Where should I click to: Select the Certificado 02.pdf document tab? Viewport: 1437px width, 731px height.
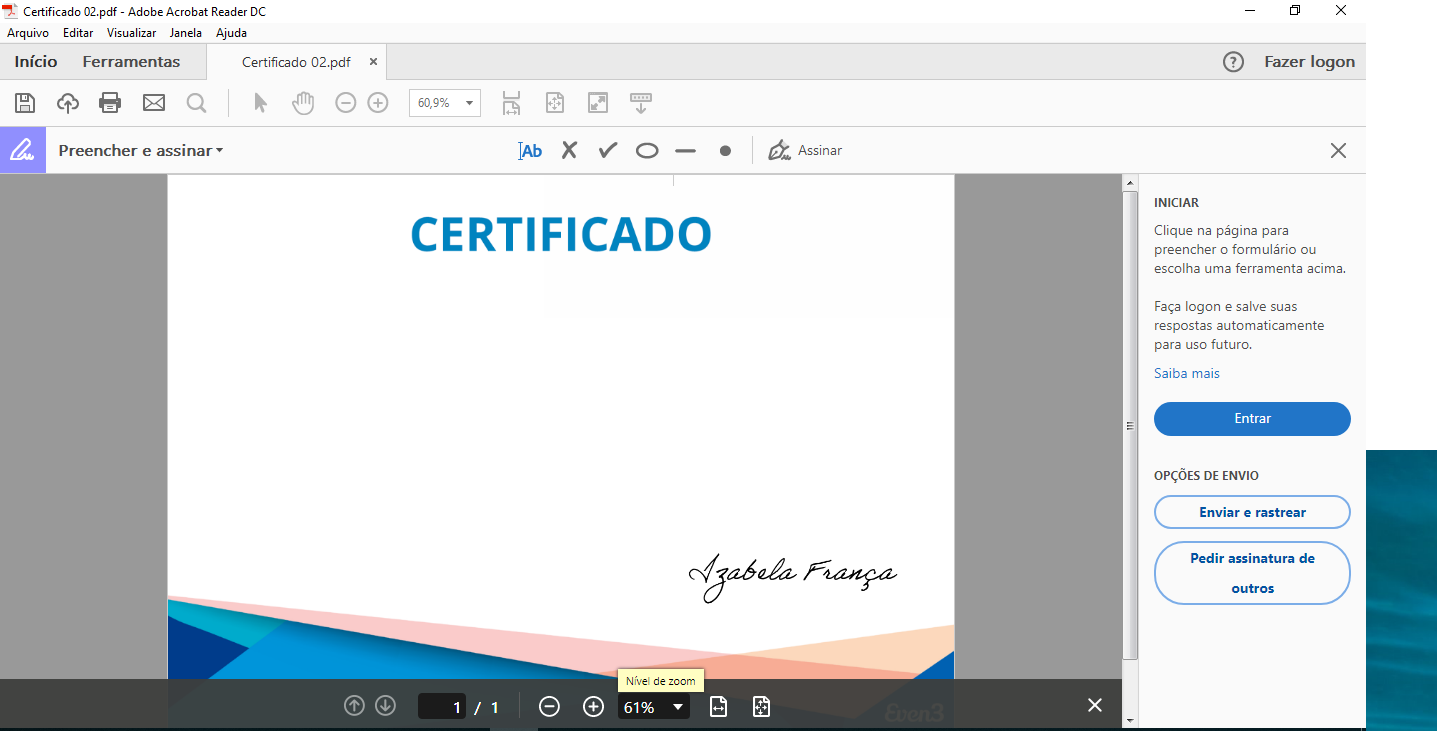coord(296,62)
